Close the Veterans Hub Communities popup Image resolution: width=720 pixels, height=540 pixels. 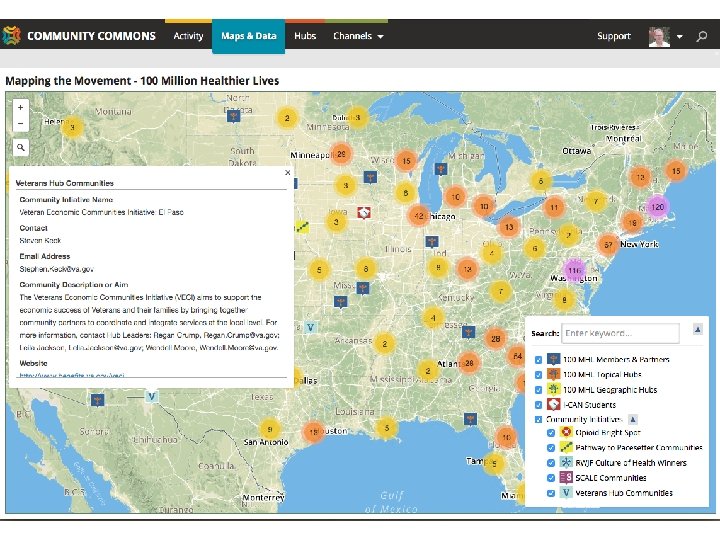coord(287,173)
